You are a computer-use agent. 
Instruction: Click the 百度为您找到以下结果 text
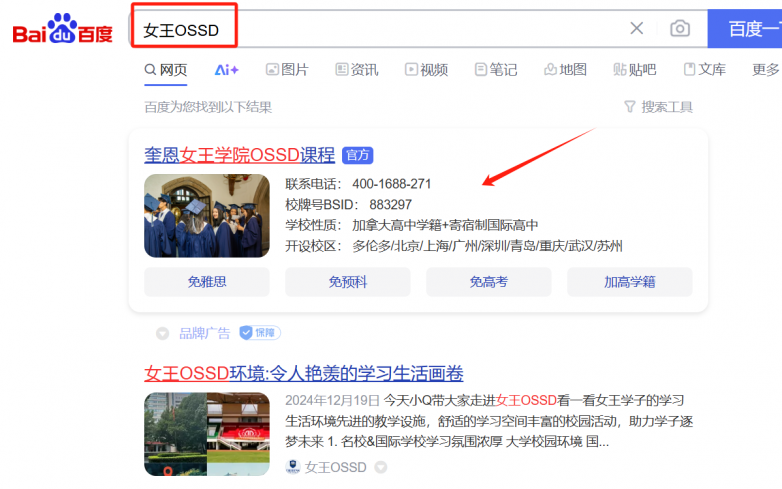tap(208, 107)
